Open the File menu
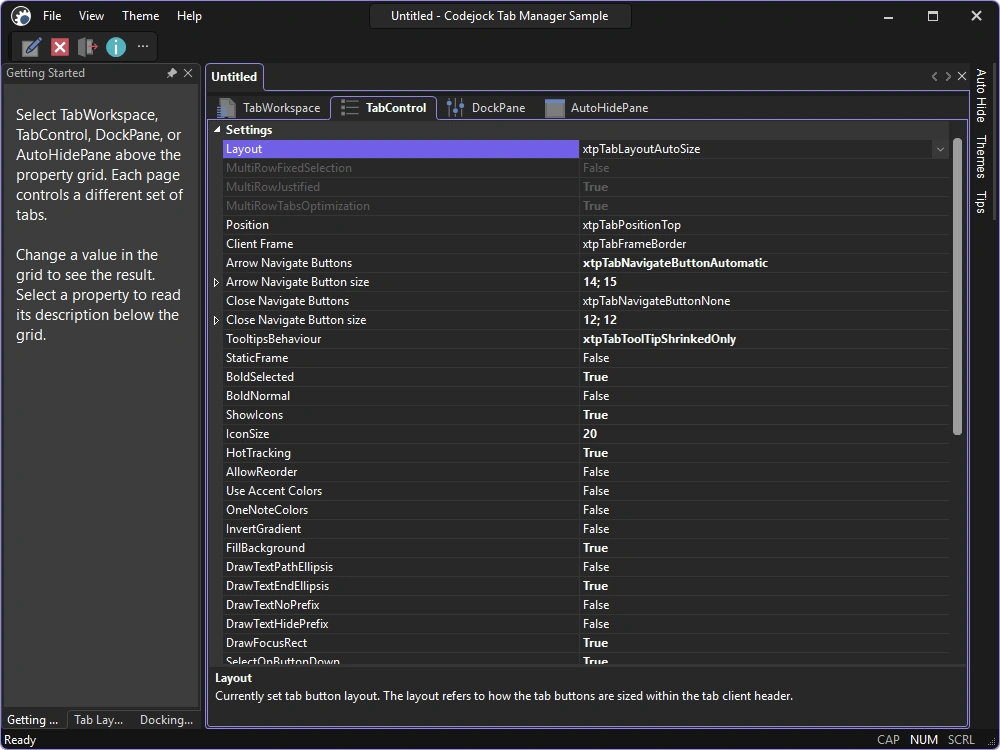 pyautogui.click(x=52, y=16)
